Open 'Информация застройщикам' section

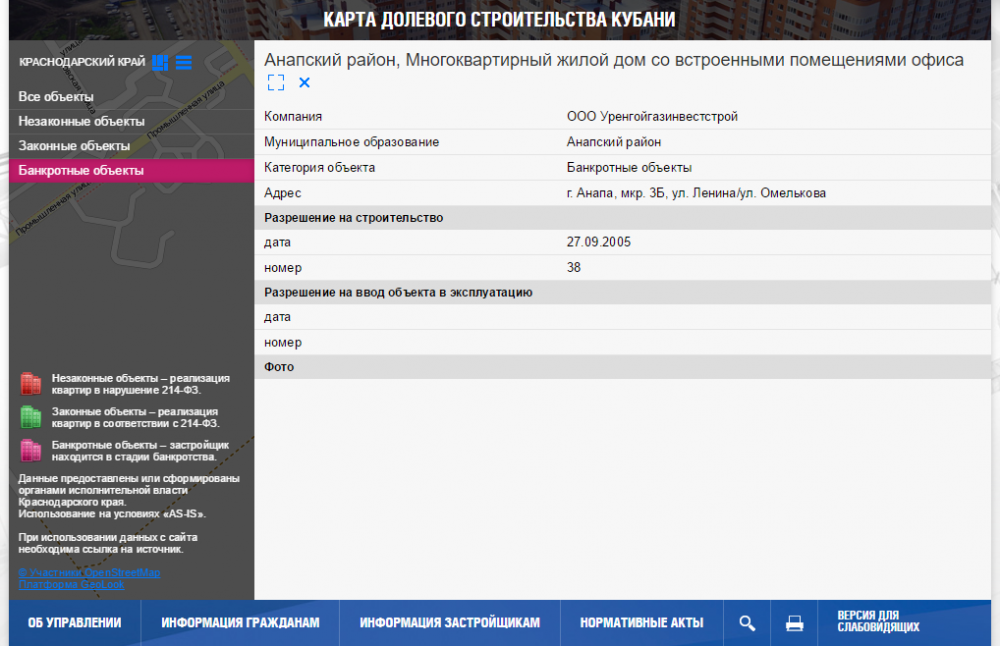pyautogui.click(x=450, y=623)
